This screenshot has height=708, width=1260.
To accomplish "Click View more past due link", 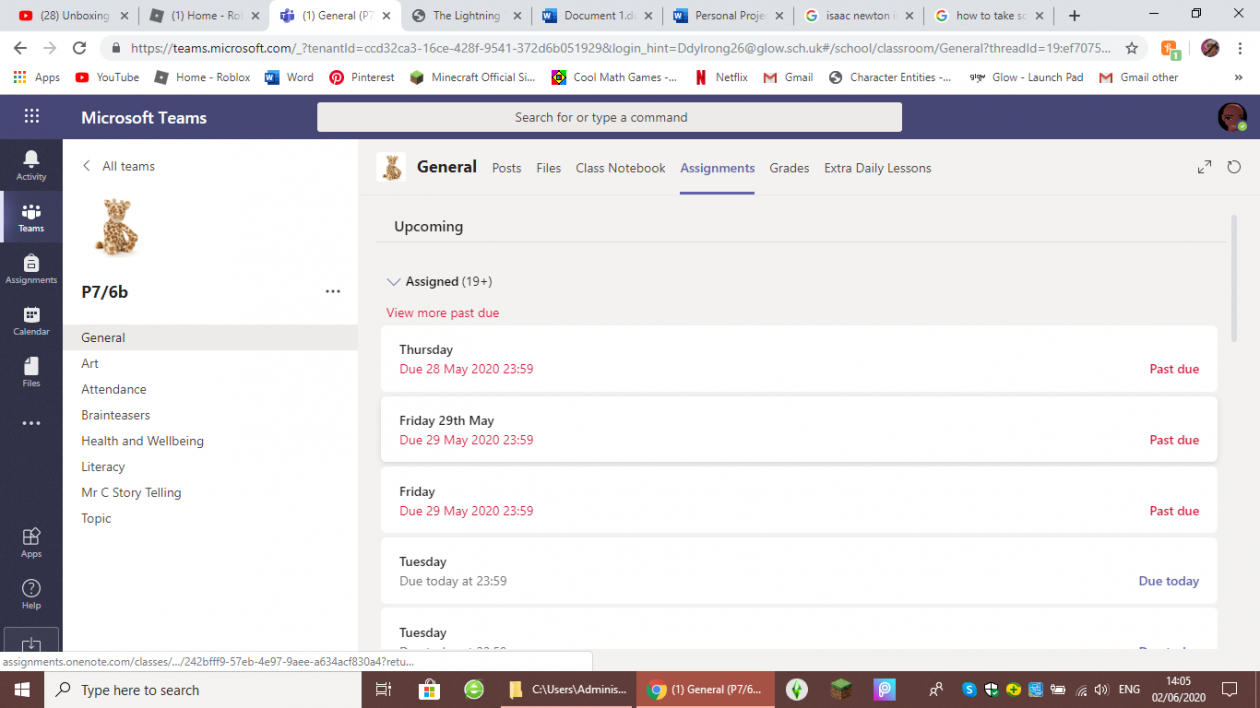I will [x=442, y=313].
